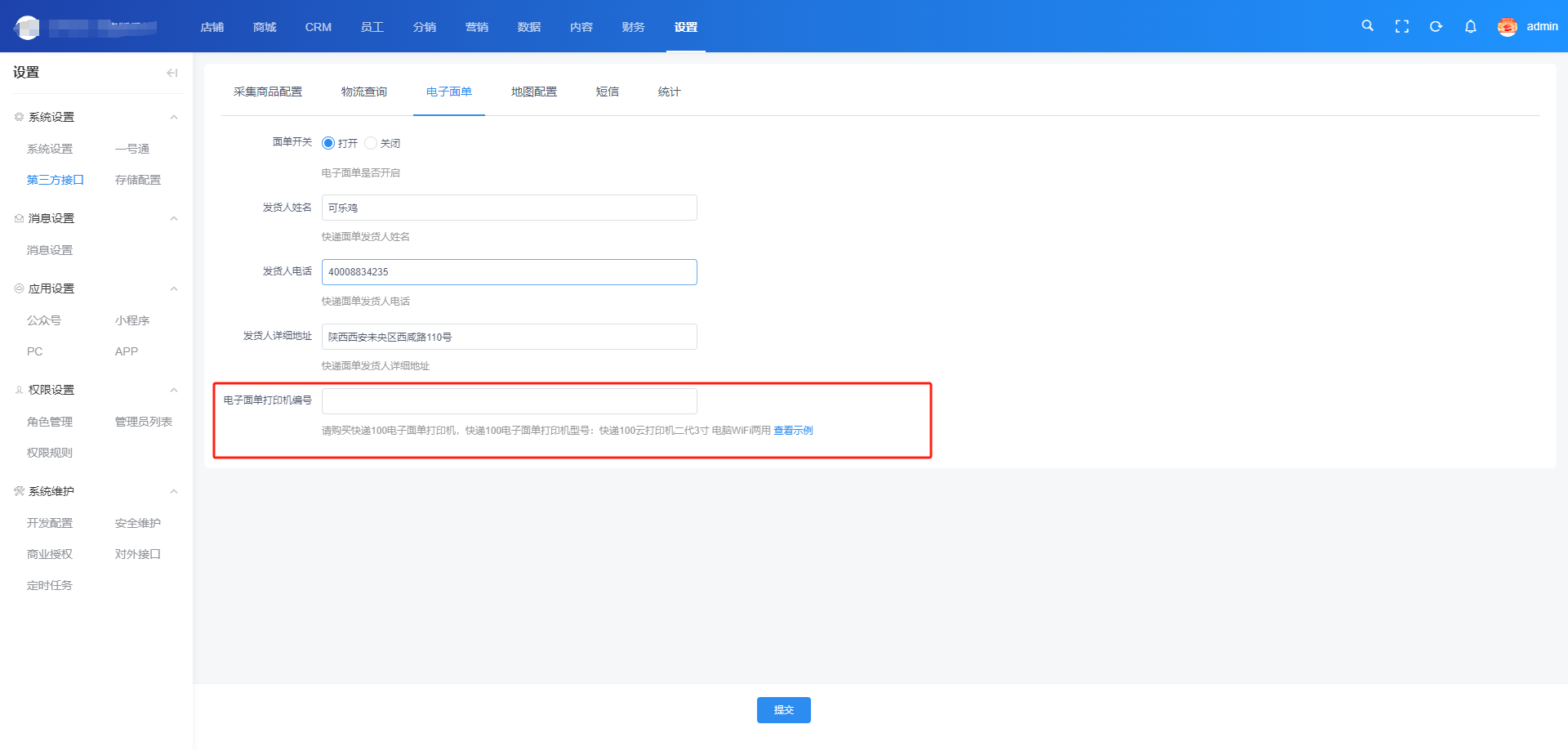Click the 应用设置 section icon
Image resolution: width=1568 pixels, height=751 pixels.
click(19, 288)
